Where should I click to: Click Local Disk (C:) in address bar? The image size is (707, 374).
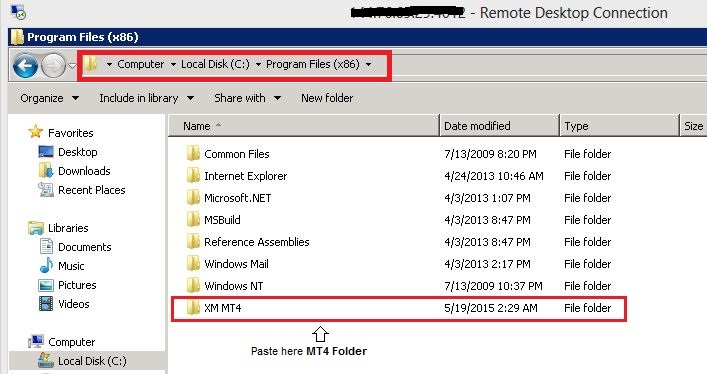pyautogui.click(x=215, y=65)
